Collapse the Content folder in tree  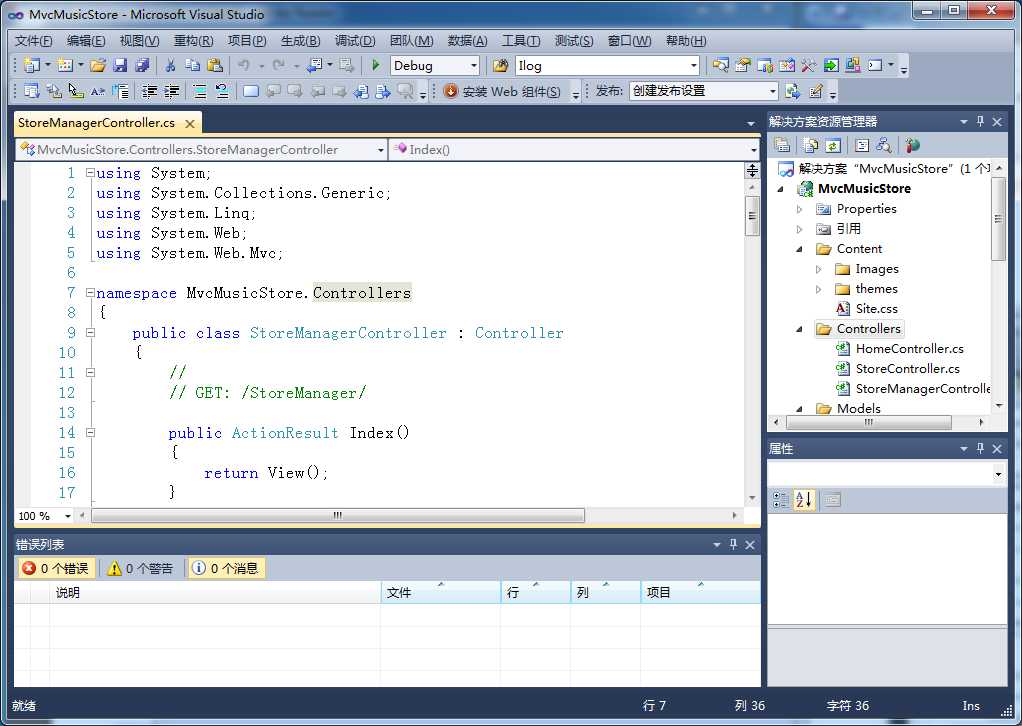click(x=800, y=249)
